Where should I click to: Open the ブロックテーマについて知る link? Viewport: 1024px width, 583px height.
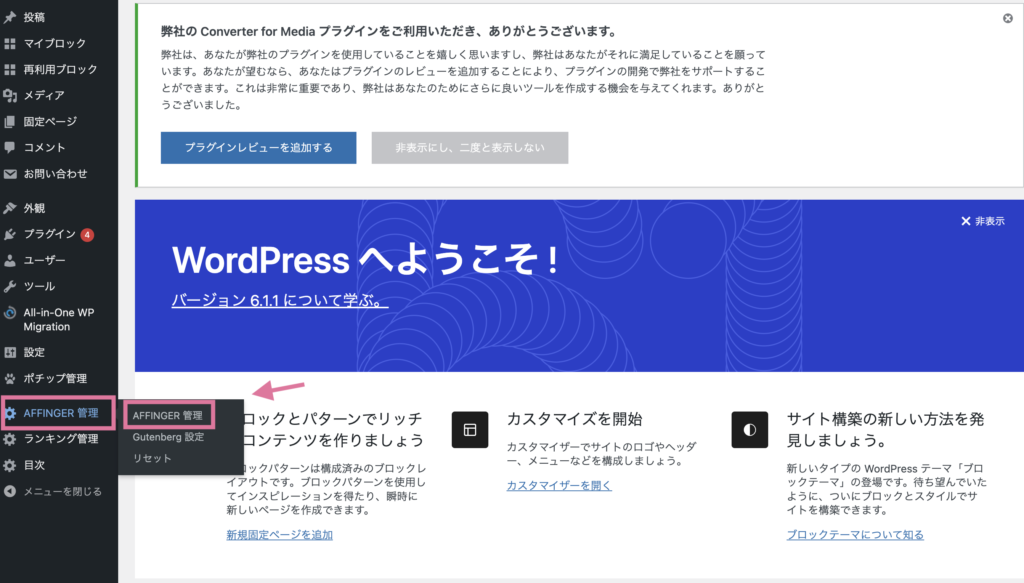coord(855,535)
